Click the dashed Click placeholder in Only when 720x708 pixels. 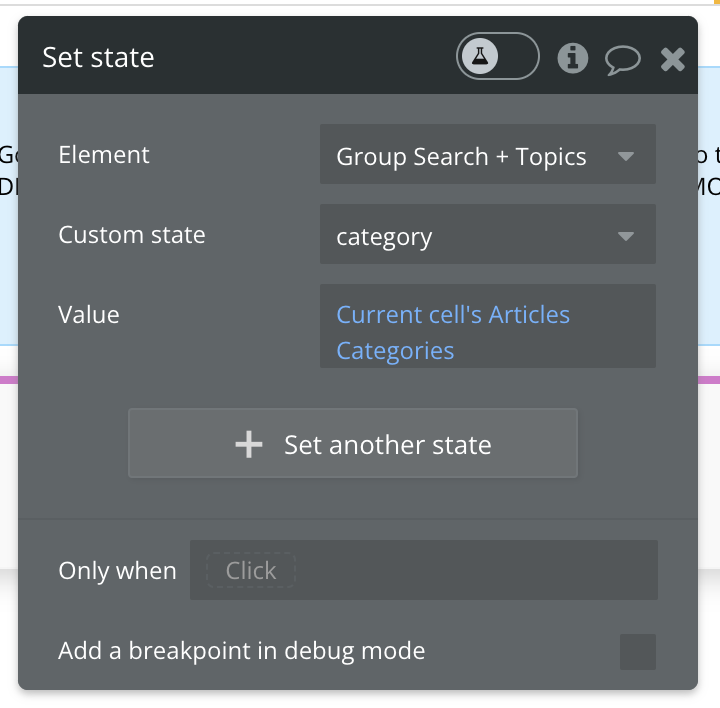tap(250, 571)
